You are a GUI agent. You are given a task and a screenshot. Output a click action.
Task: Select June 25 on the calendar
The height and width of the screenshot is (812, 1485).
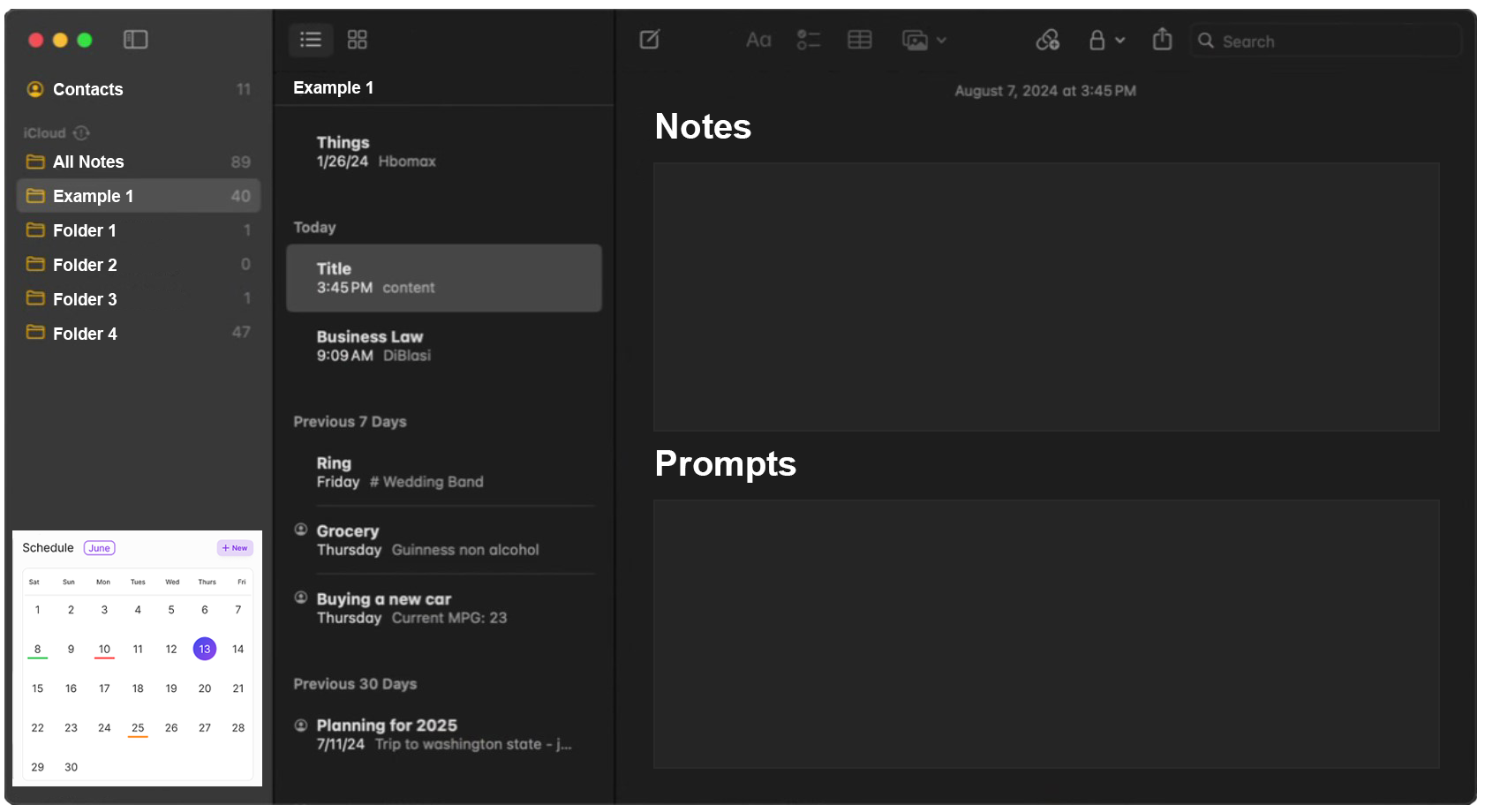click(138, 728)
